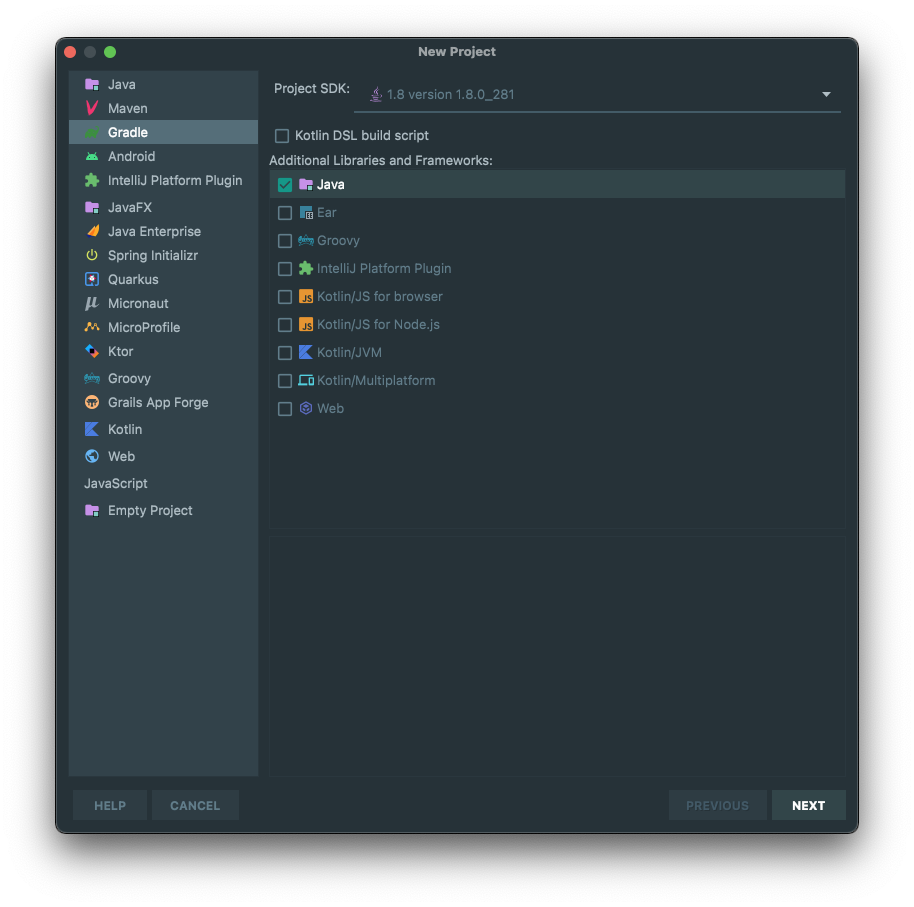Select the Android robot icon
Screen dimensions: 914x907
90,156
